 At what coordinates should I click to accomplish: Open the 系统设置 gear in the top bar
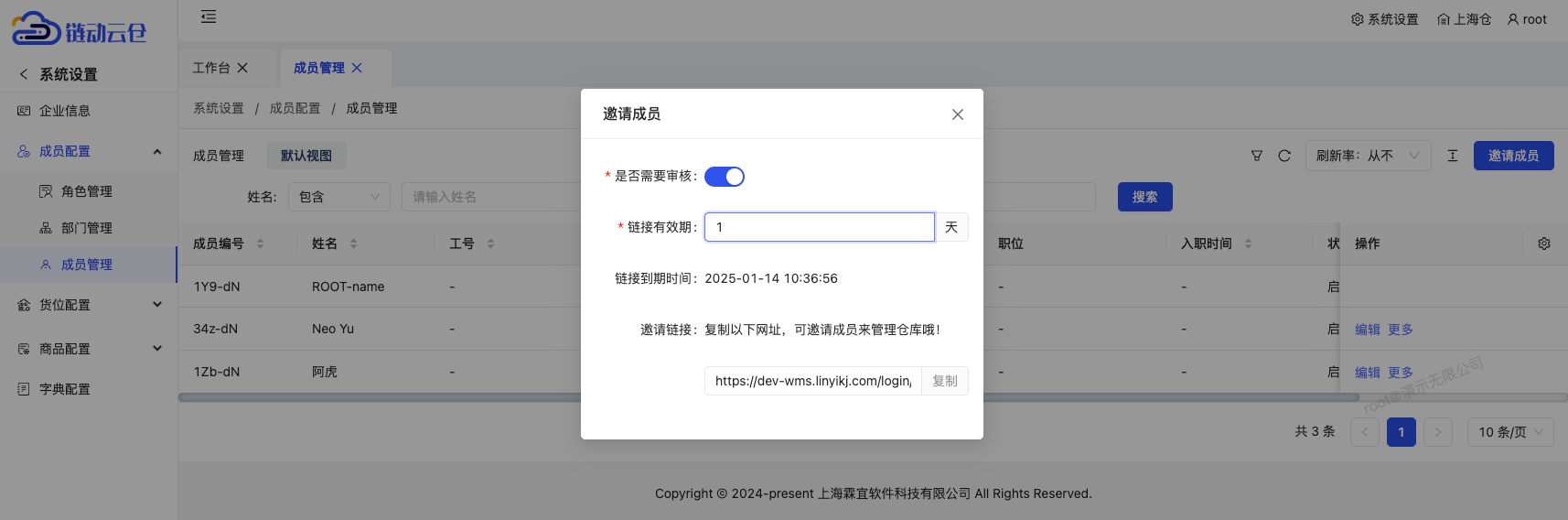(1384, 19)
